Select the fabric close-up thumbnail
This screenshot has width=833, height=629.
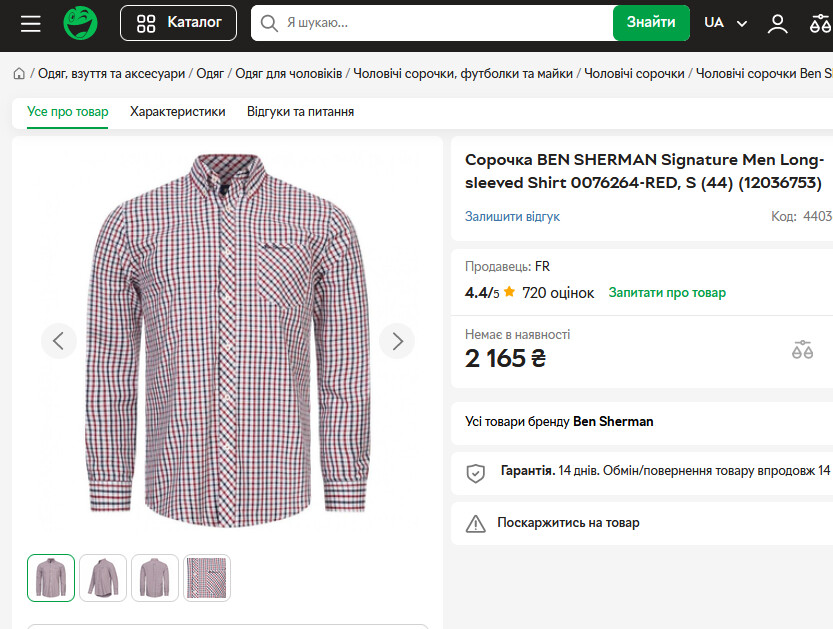click(207, 578)
